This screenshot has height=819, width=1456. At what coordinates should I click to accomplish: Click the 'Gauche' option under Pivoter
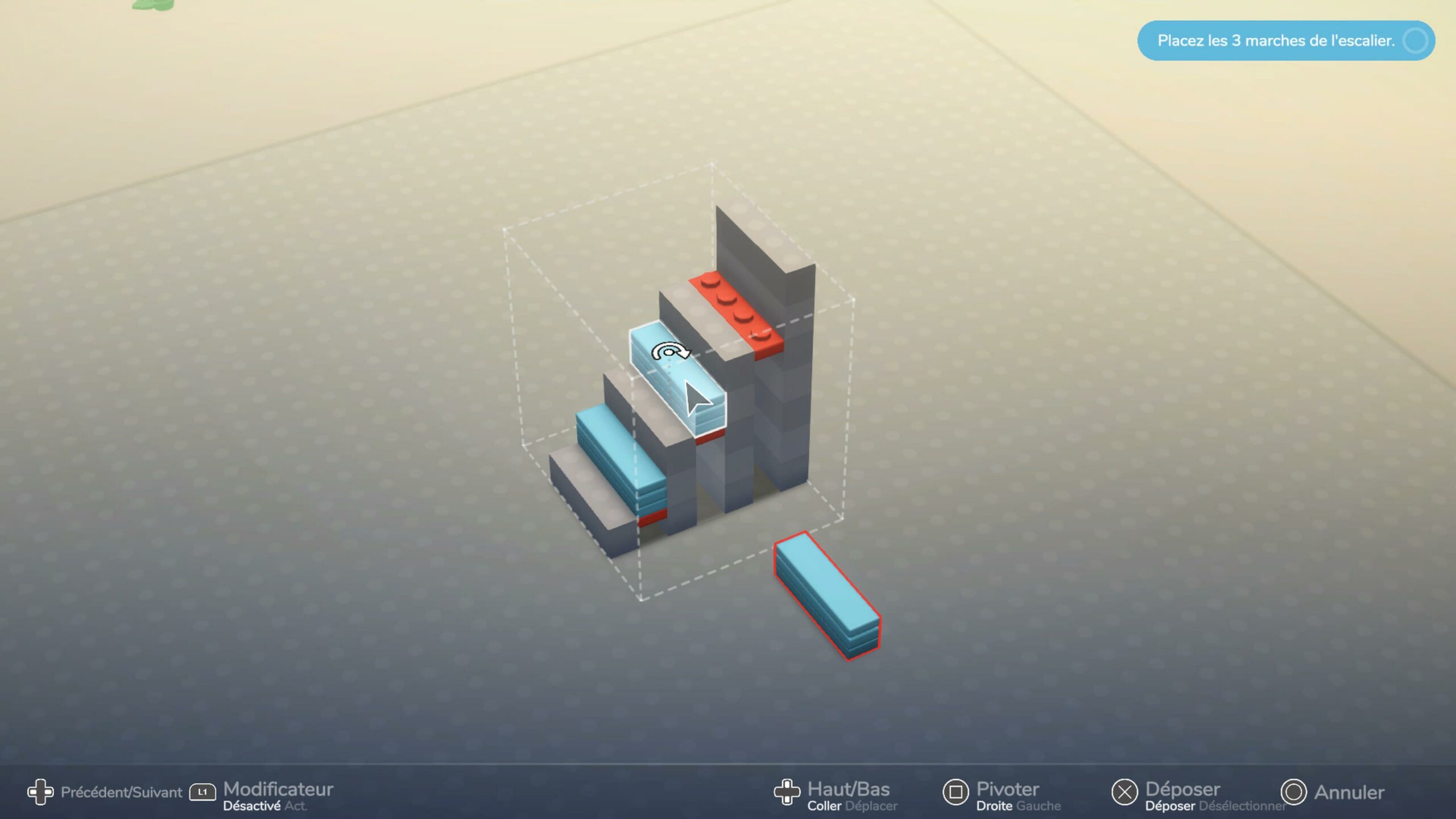coord(1039,806)
